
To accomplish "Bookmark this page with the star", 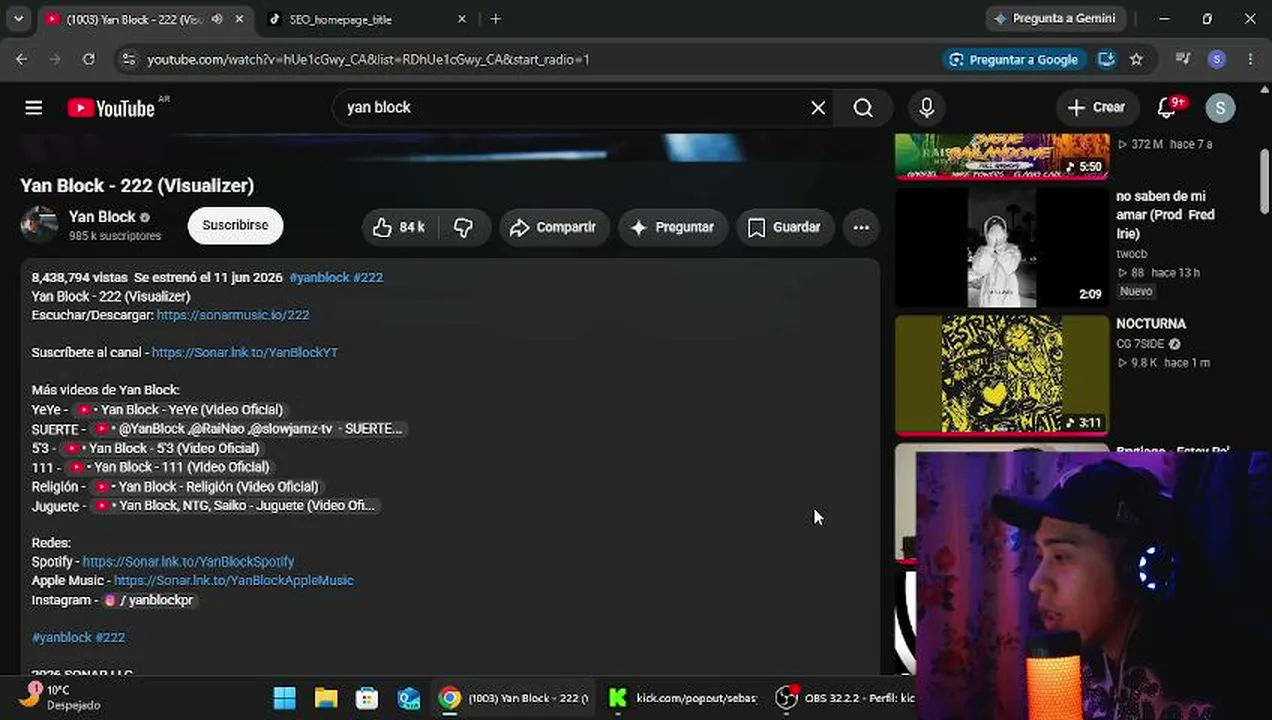I will coord(1136,60).
